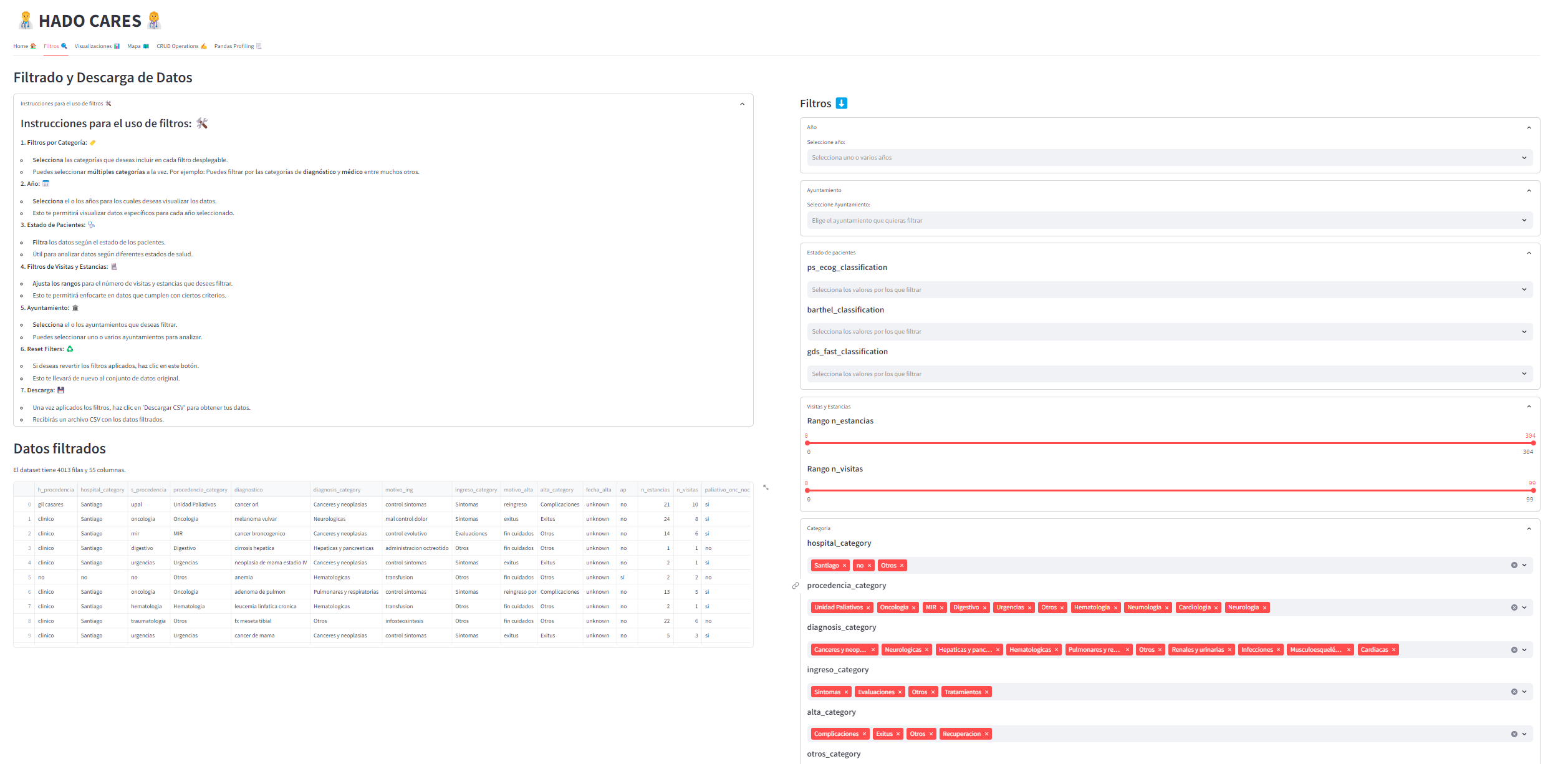Viewport: 1568px width, 764px height.
Task: Clear all ingreso_category selections
Action: (x=1514, y=692)
